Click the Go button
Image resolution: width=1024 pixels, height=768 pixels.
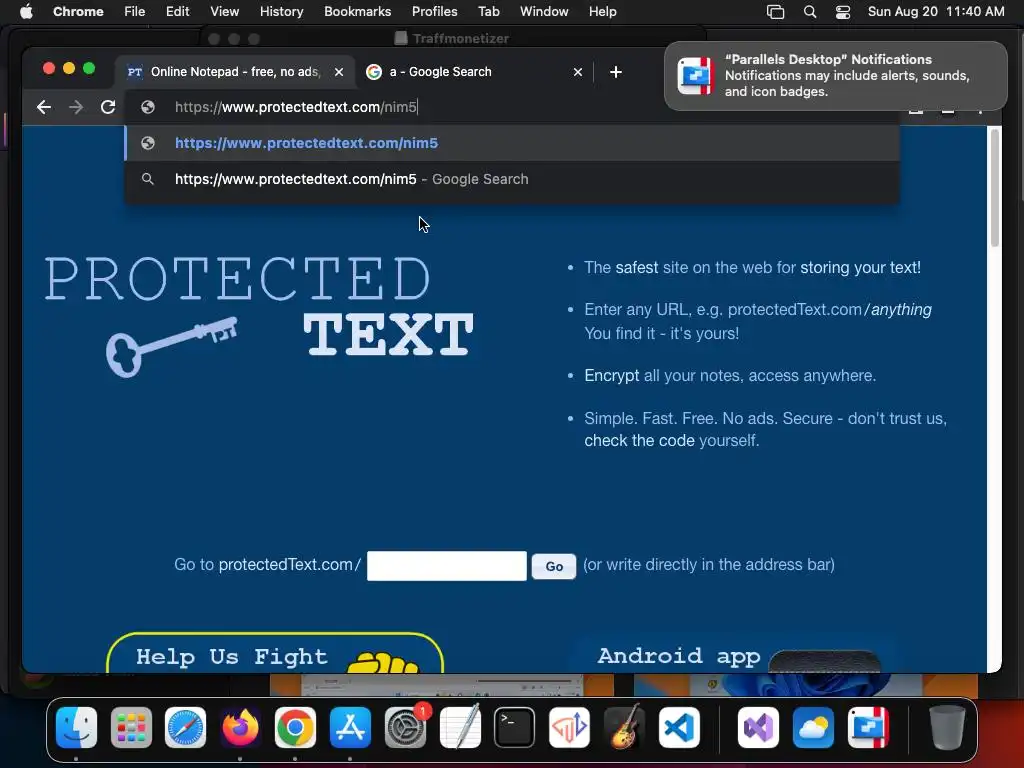click(554, 566)
